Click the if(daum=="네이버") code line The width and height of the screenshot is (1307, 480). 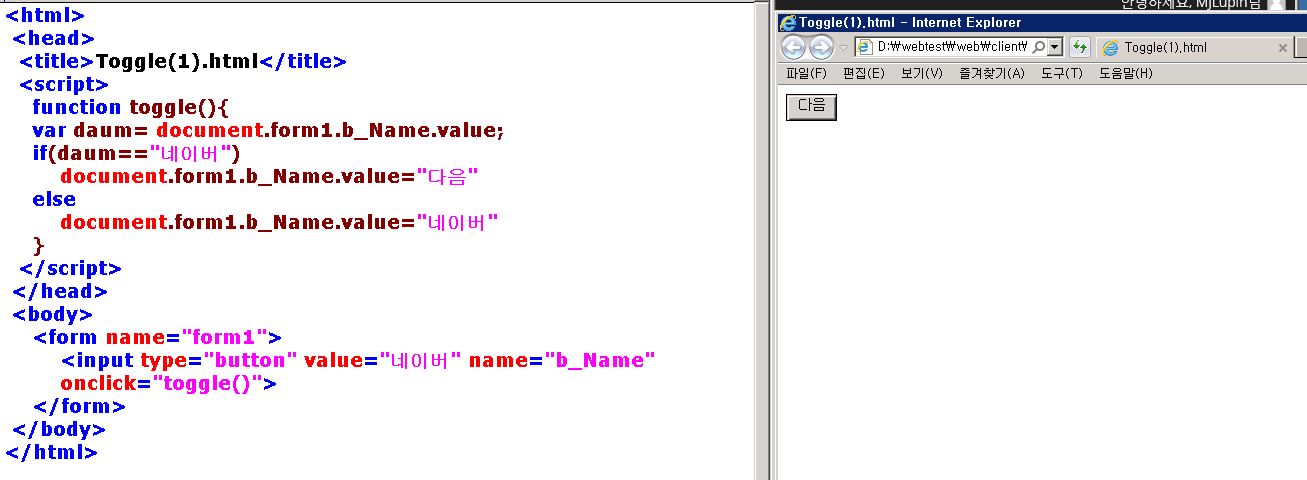[136, 153]
